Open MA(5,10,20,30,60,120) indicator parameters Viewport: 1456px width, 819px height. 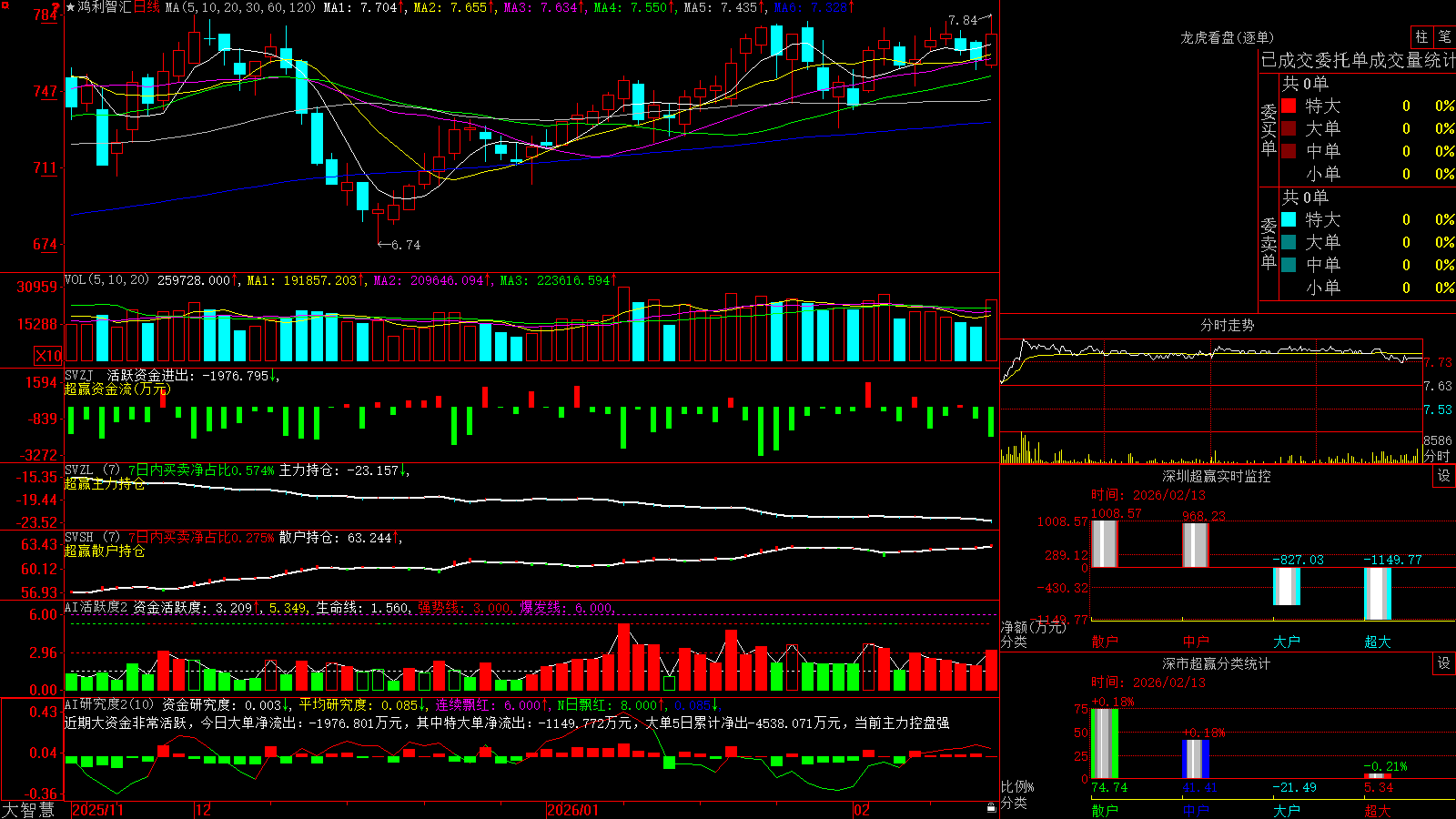[x=240, y=7]
